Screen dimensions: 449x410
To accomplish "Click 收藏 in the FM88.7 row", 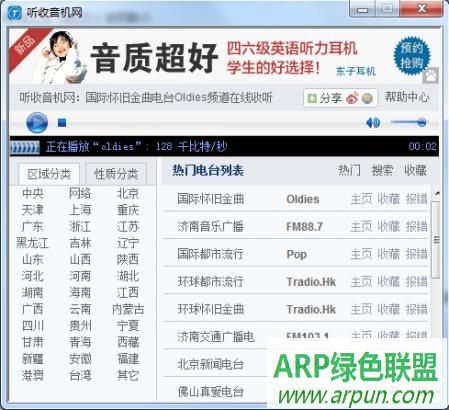I will coord(389,227).
